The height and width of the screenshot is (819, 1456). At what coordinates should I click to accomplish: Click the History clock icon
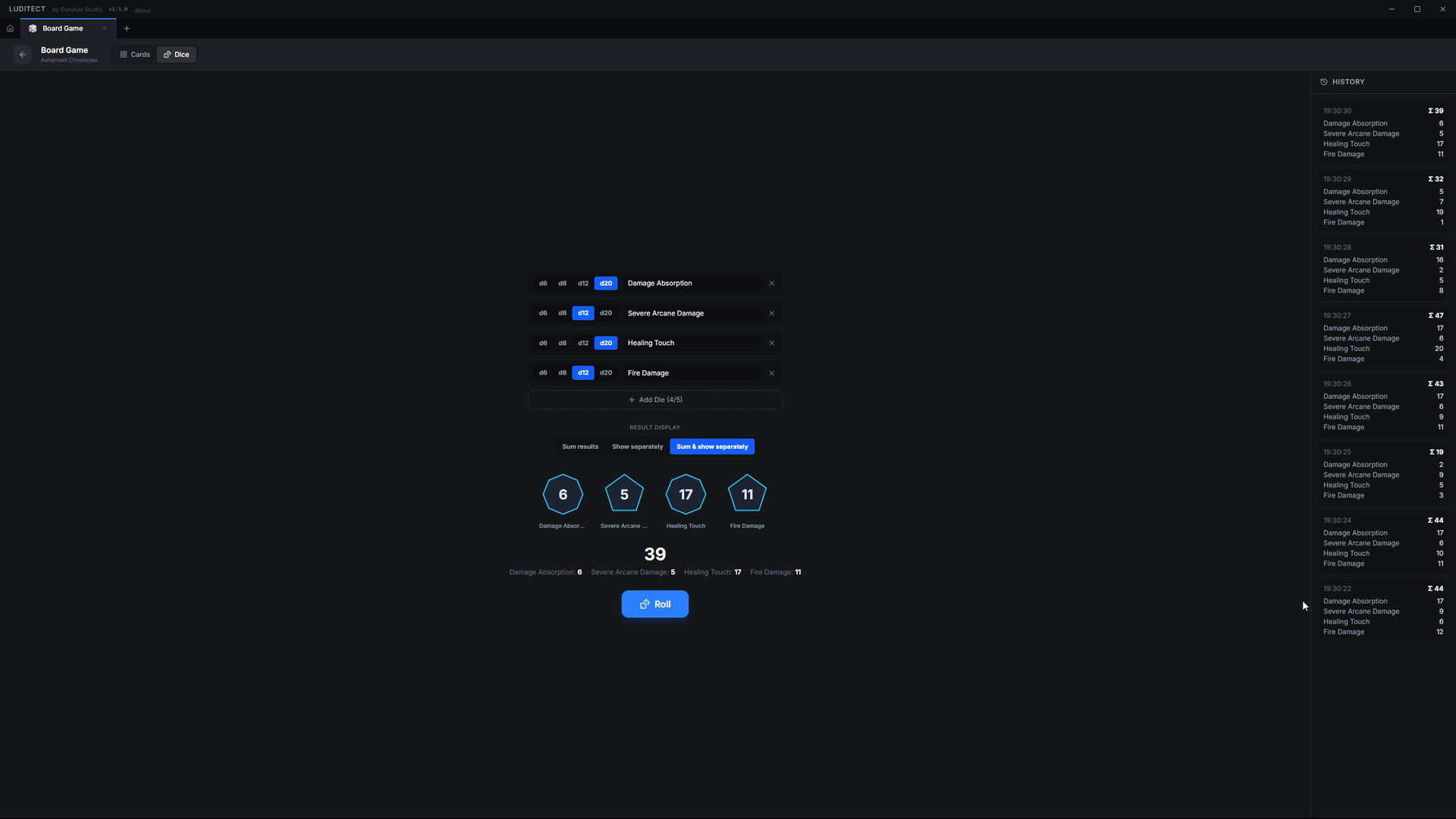1324,82
